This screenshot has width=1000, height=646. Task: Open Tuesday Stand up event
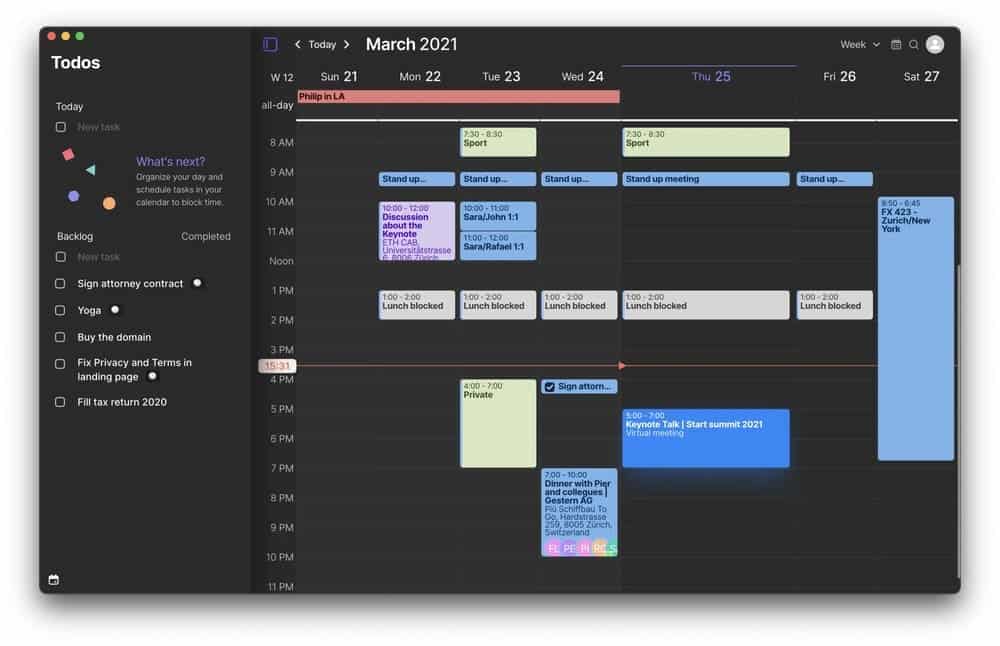(498, 179)
